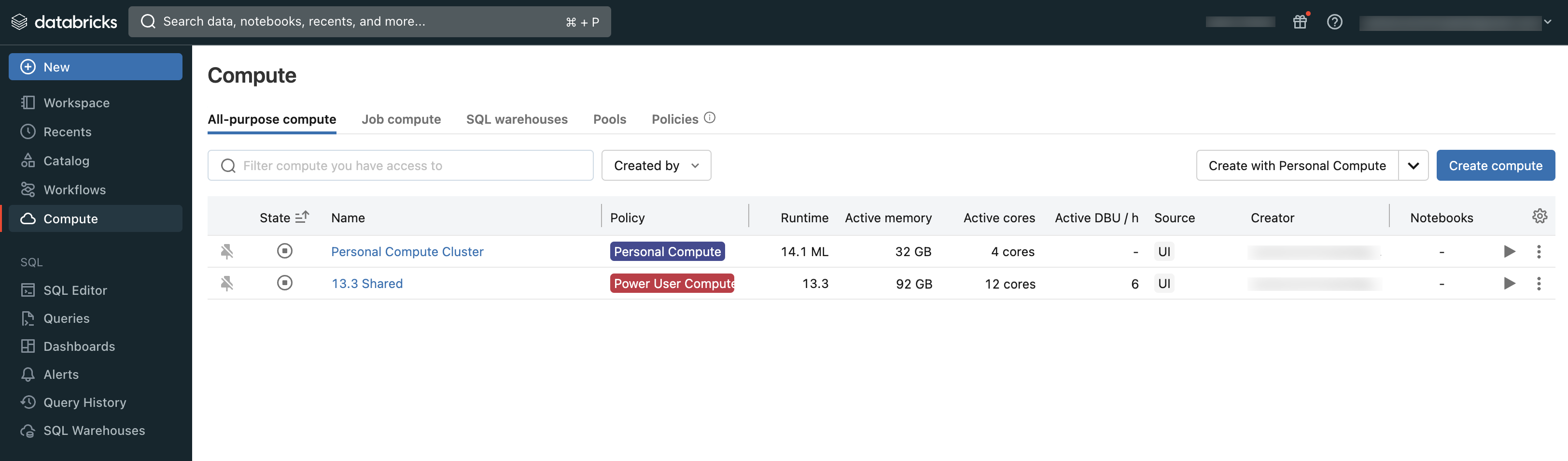Viewport: 1568px width, 461px height.
Task: Open kebab menu for Personal Compute Cluster
Action: (1538, 251)
